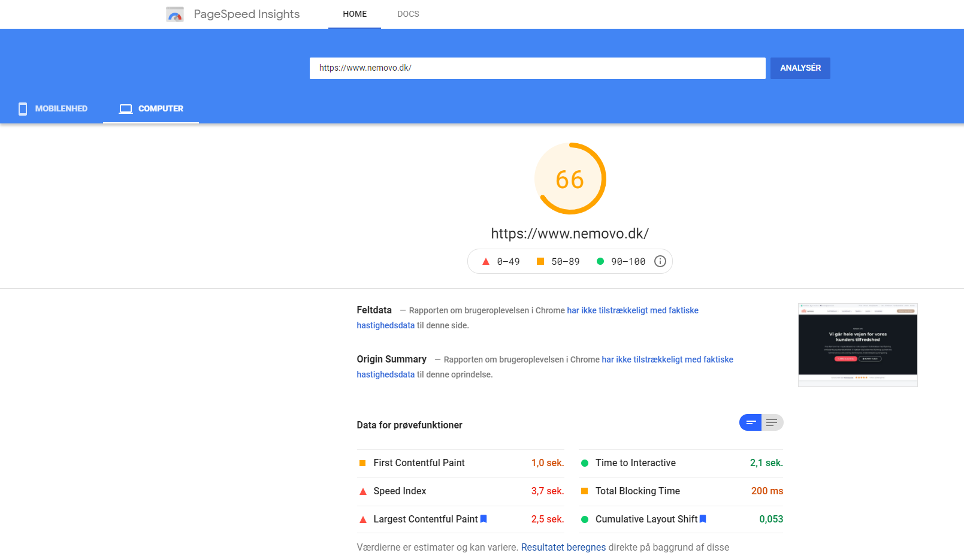Click the orange square 50–89 legend icon
The height and width of the screenshot is (554, 964).
point(540,261)
